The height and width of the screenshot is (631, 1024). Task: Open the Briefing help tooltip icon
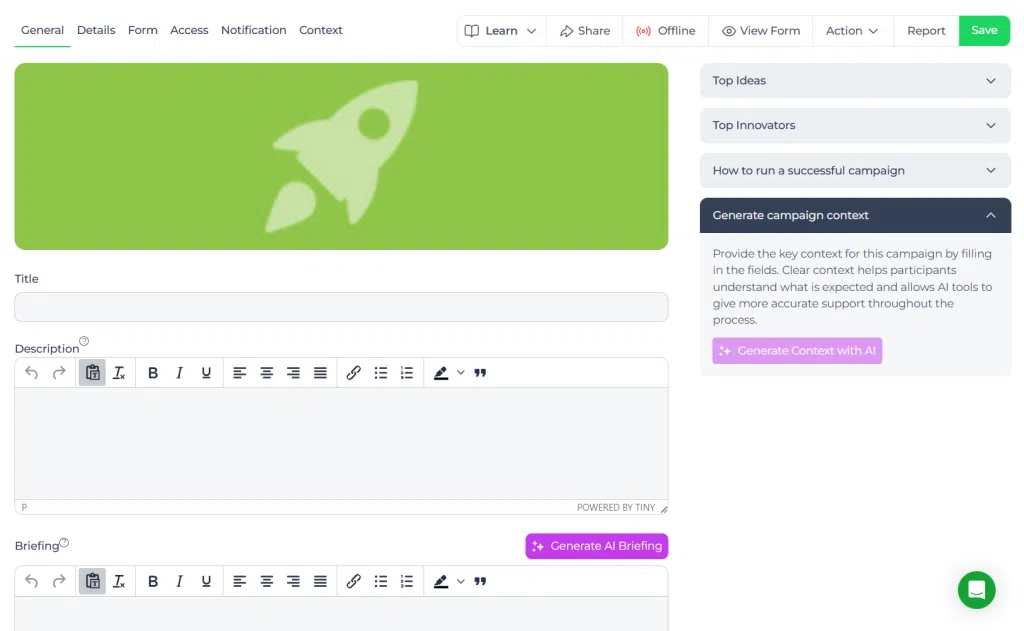64,543
